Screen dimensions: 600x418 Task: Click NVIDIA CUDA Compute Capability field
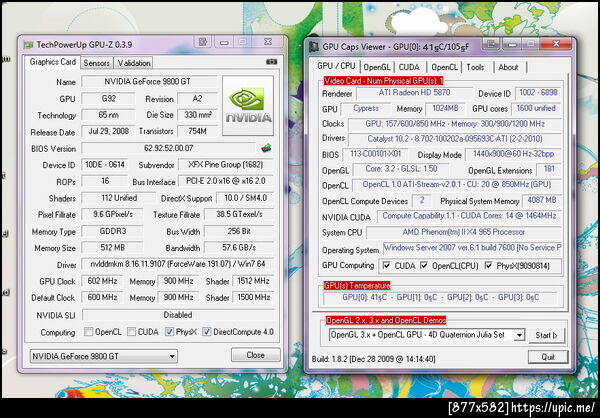(x=469, y=216)
